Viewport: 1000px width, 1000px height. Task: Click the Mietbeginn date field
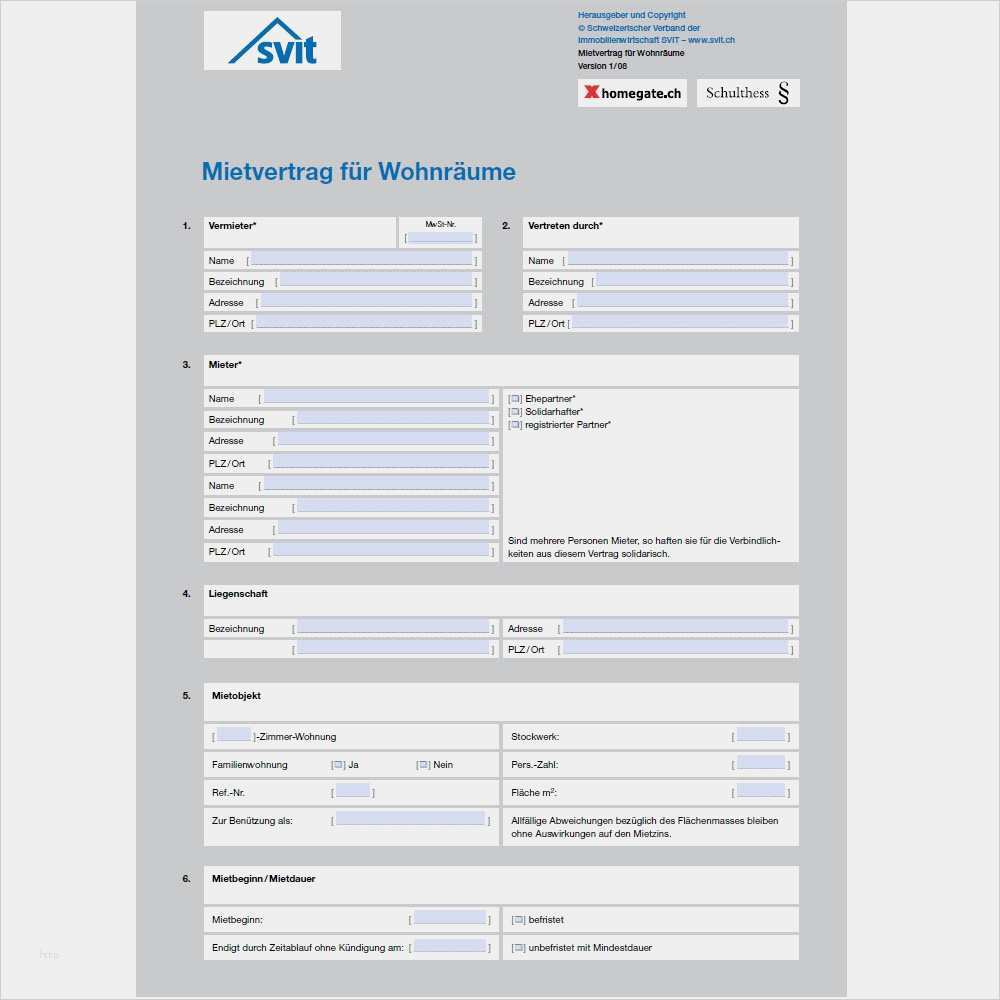click(449, 919)
